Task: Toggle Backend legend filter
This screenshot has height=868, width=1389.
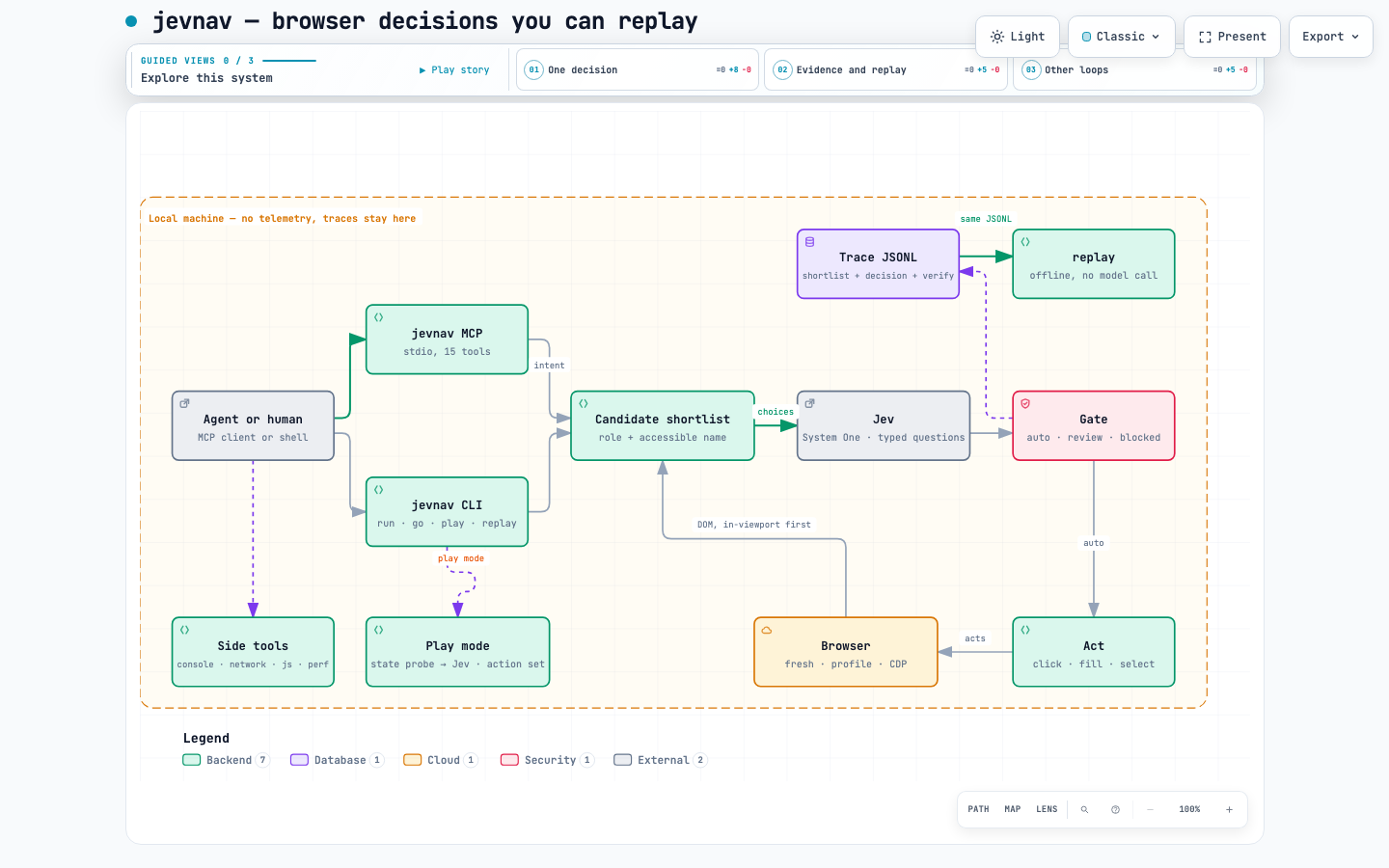Action: pyautogui.click(x=227, y=760)
